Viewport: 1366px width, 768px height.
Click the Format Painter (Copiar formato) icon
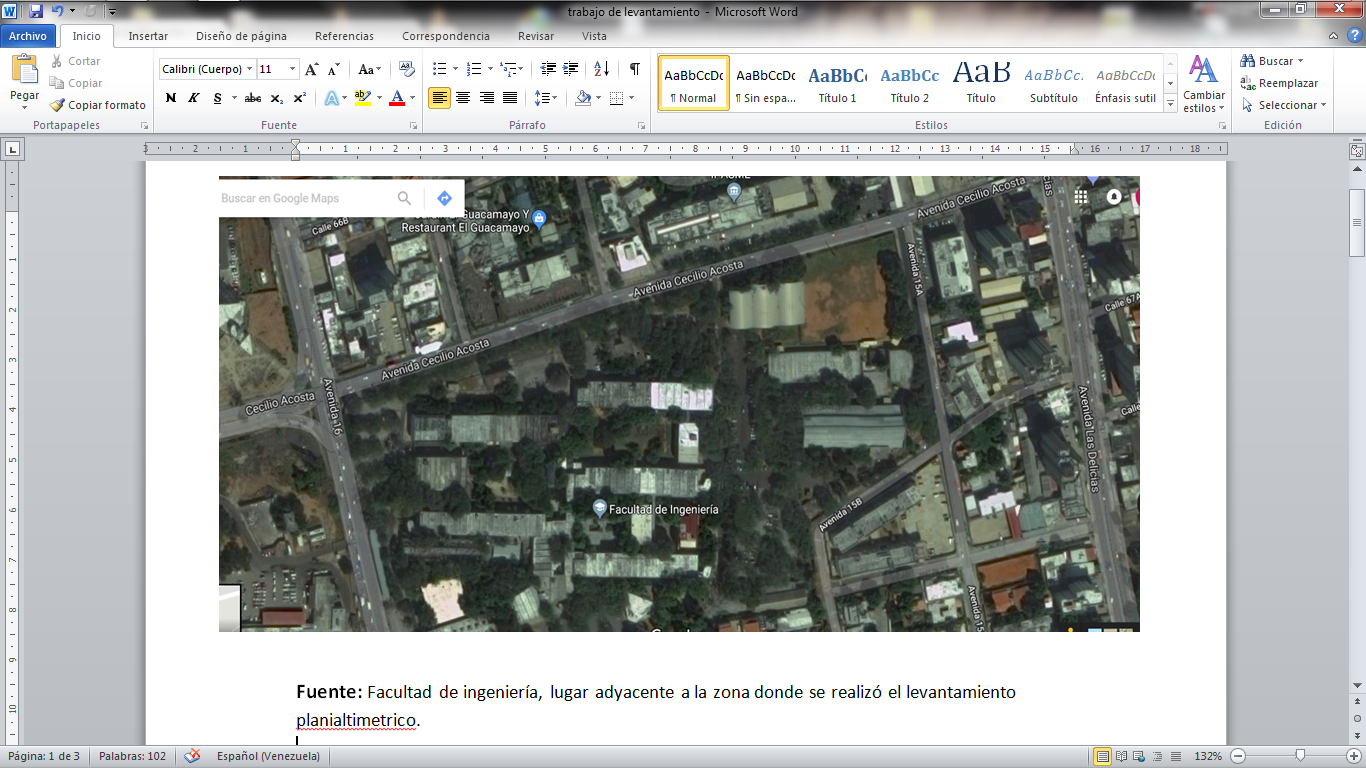[x=59, y=105]
